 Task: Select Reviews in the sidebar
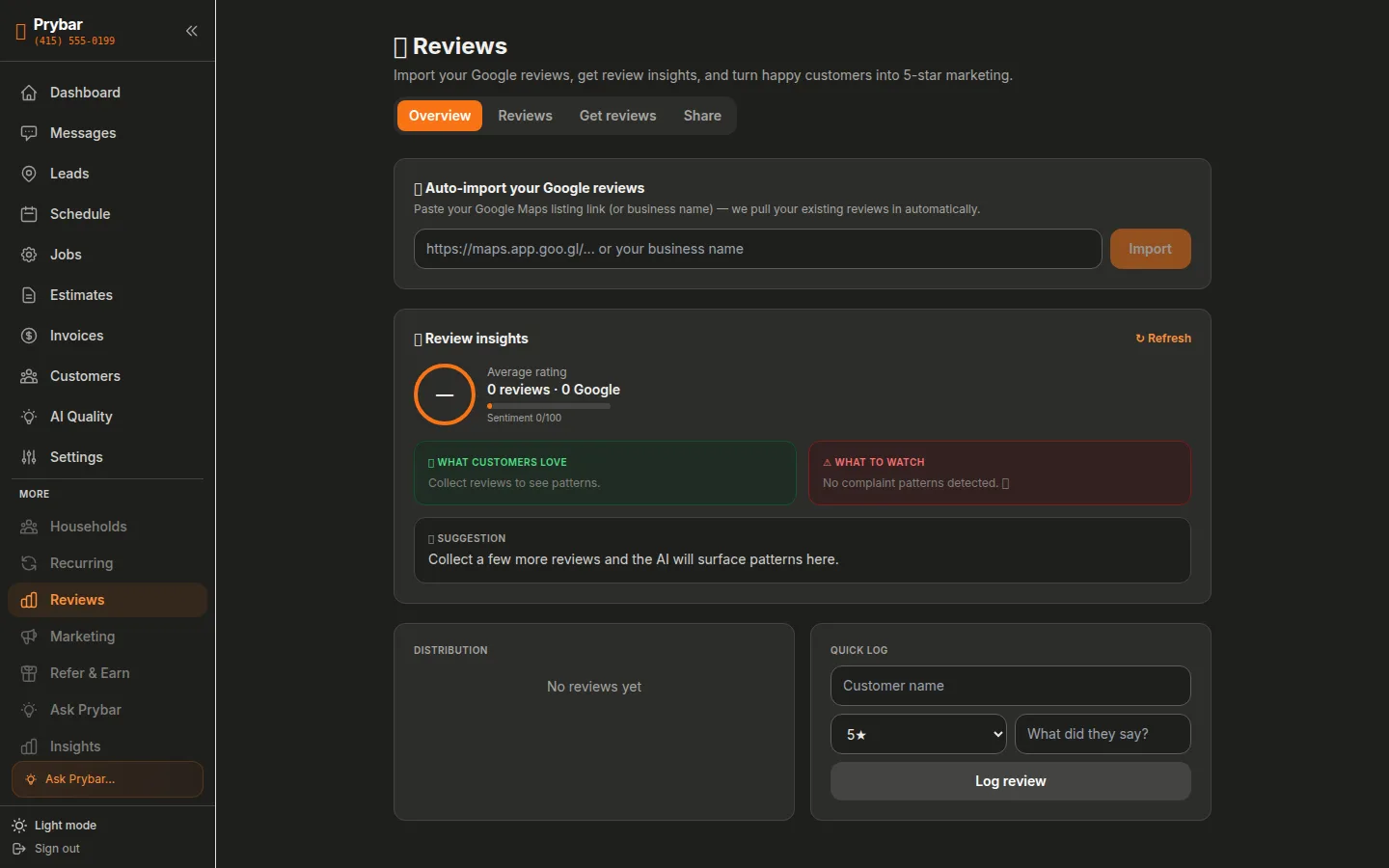click(107, 600)
